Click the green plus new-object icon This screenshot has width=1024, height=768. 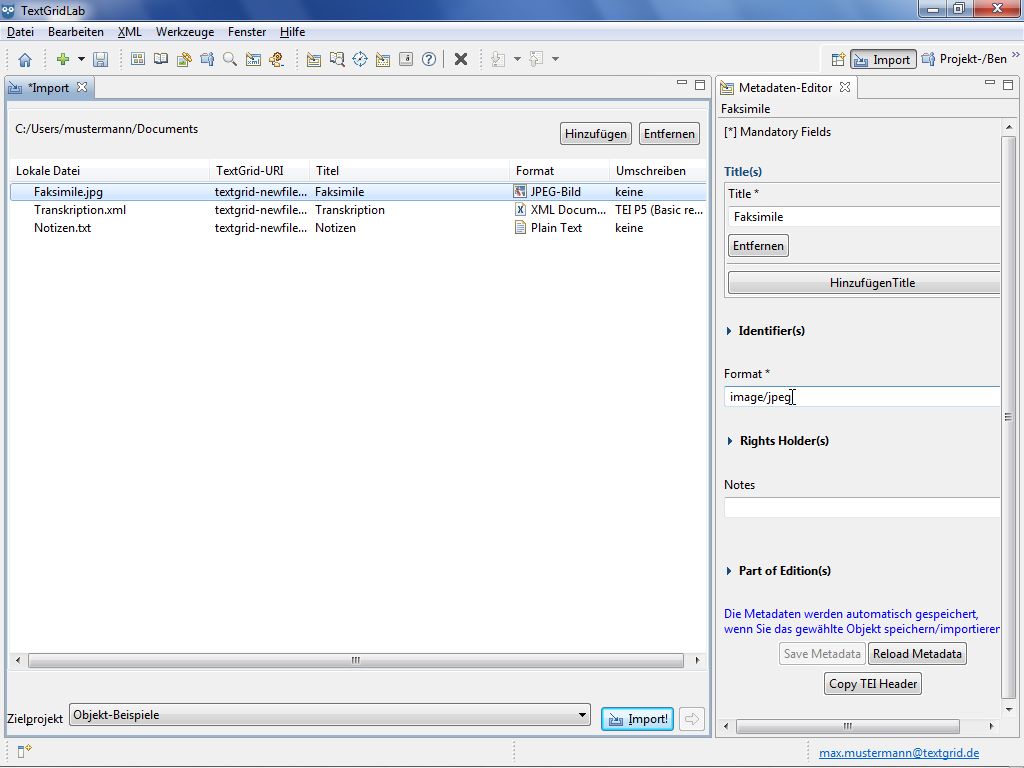pyautogui.click(x=62, y=60)
